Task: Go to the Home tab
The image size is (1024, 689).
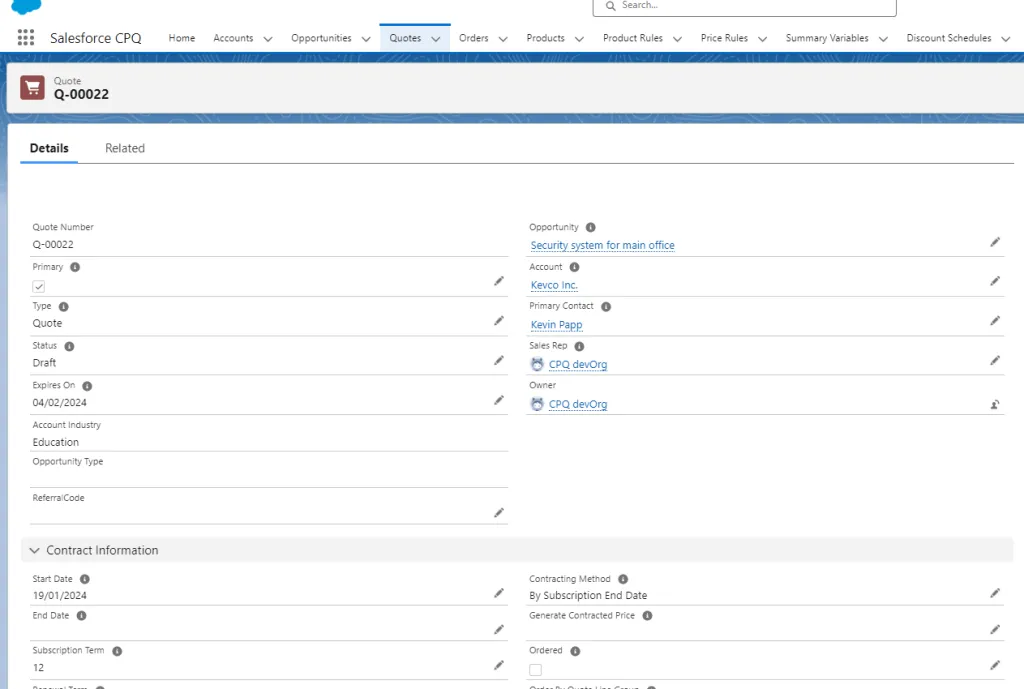Action: coord(182,38)
